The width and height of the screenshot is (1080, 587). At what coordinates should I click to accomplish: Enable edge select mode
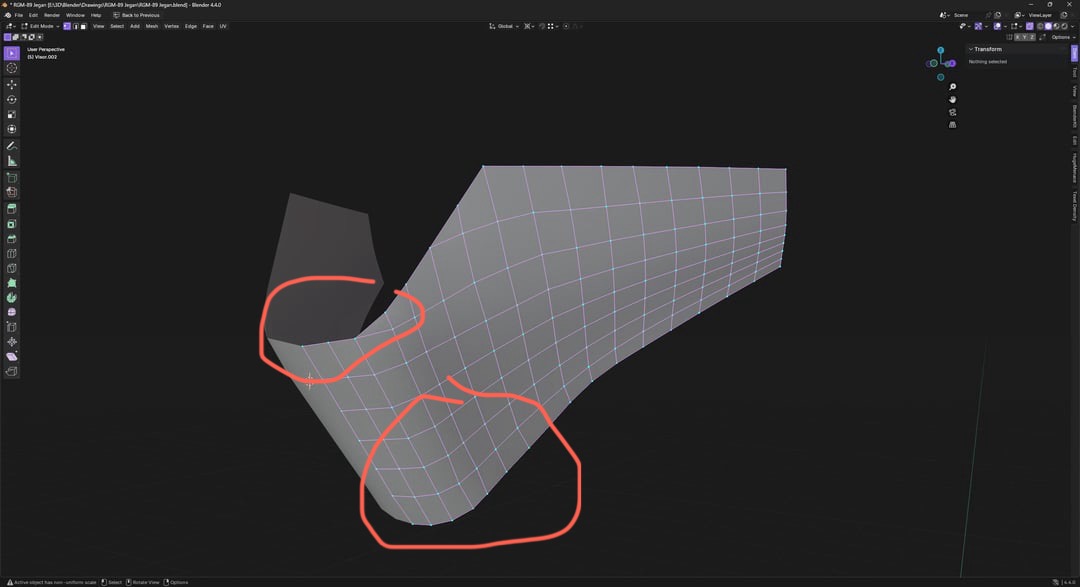pyautogui.click(x=76, y=26)
